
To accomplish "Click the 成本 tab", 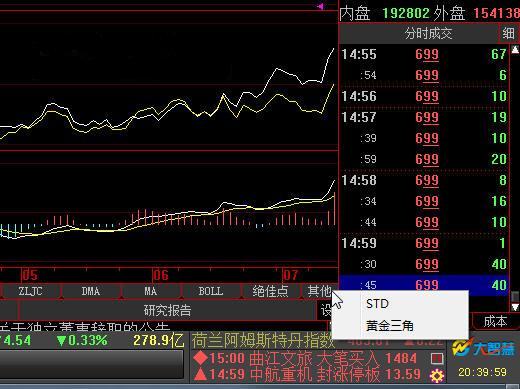I will (x=495, y=321).
